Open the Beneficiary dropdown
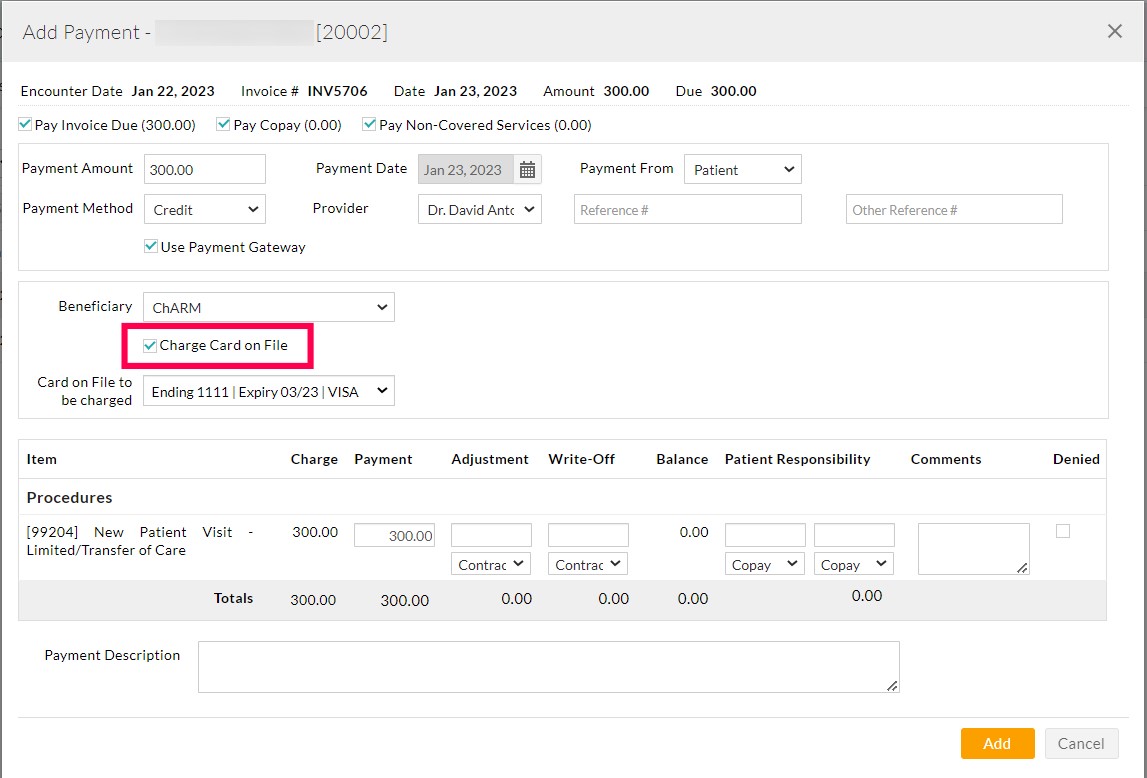The height and width of the screenshot is (778, 1147). point(268,308)
